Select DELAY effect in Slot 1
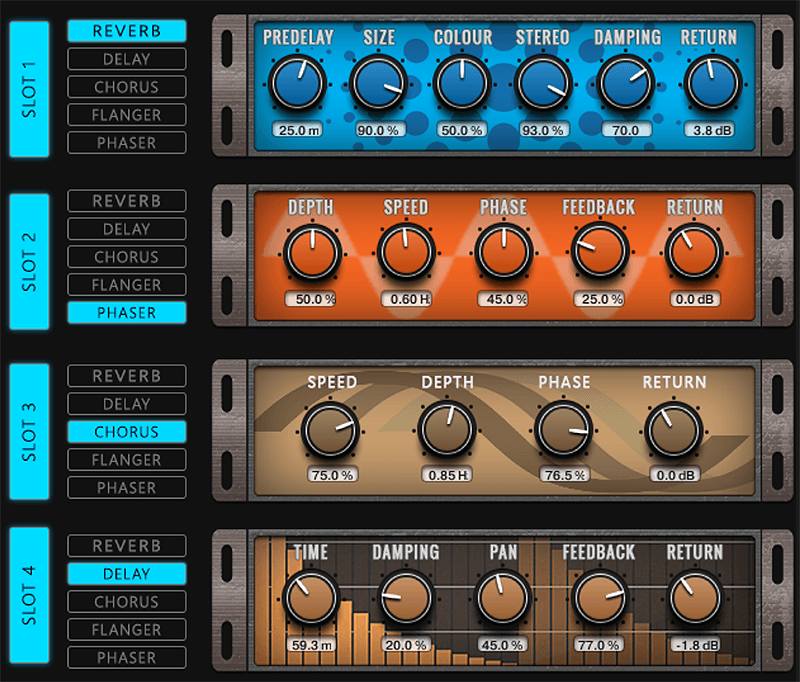The width and height of the screenshot is (800, 682). click(x=127, y=59)
